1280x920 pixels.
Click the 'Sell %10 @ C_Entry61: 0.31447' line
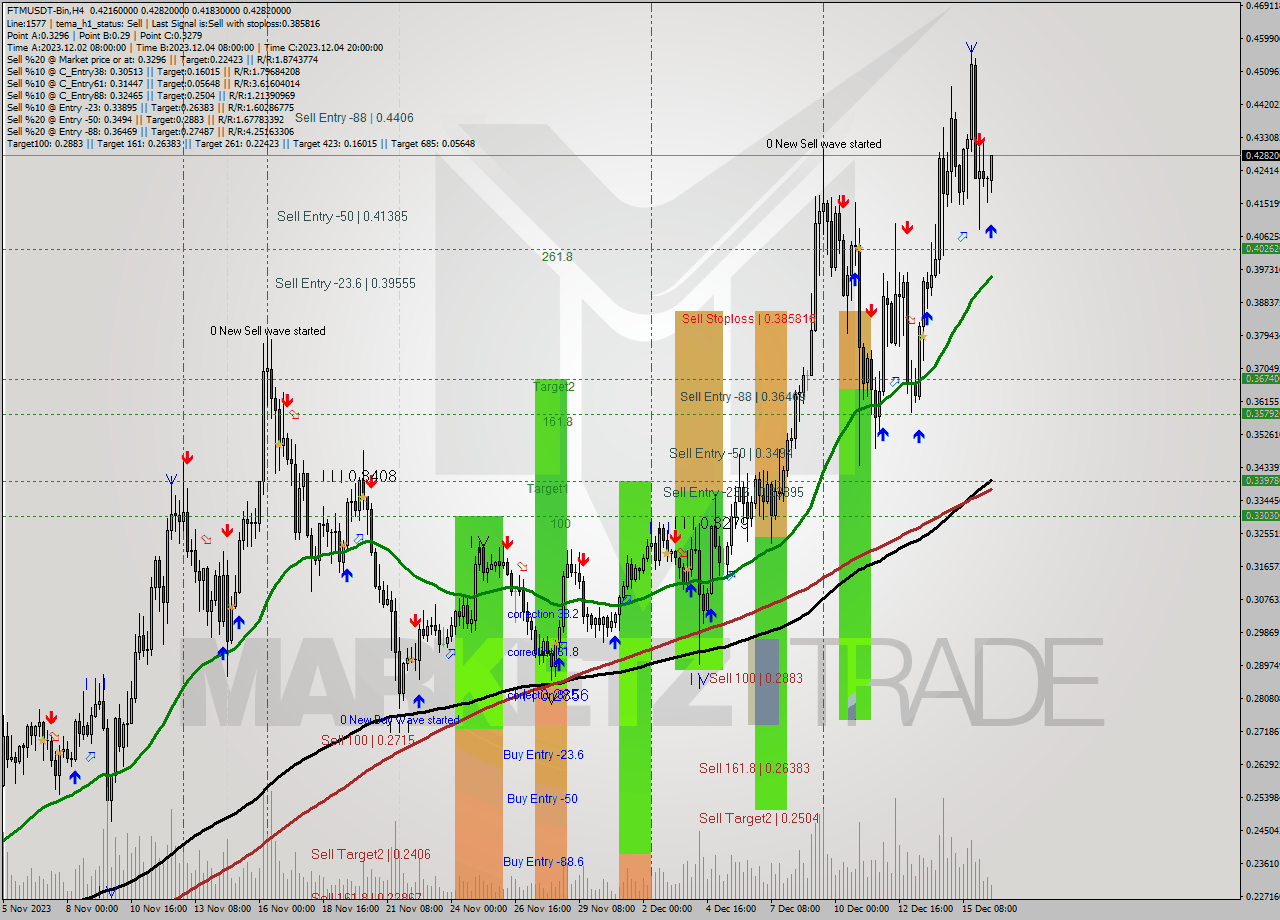point(153,83)
